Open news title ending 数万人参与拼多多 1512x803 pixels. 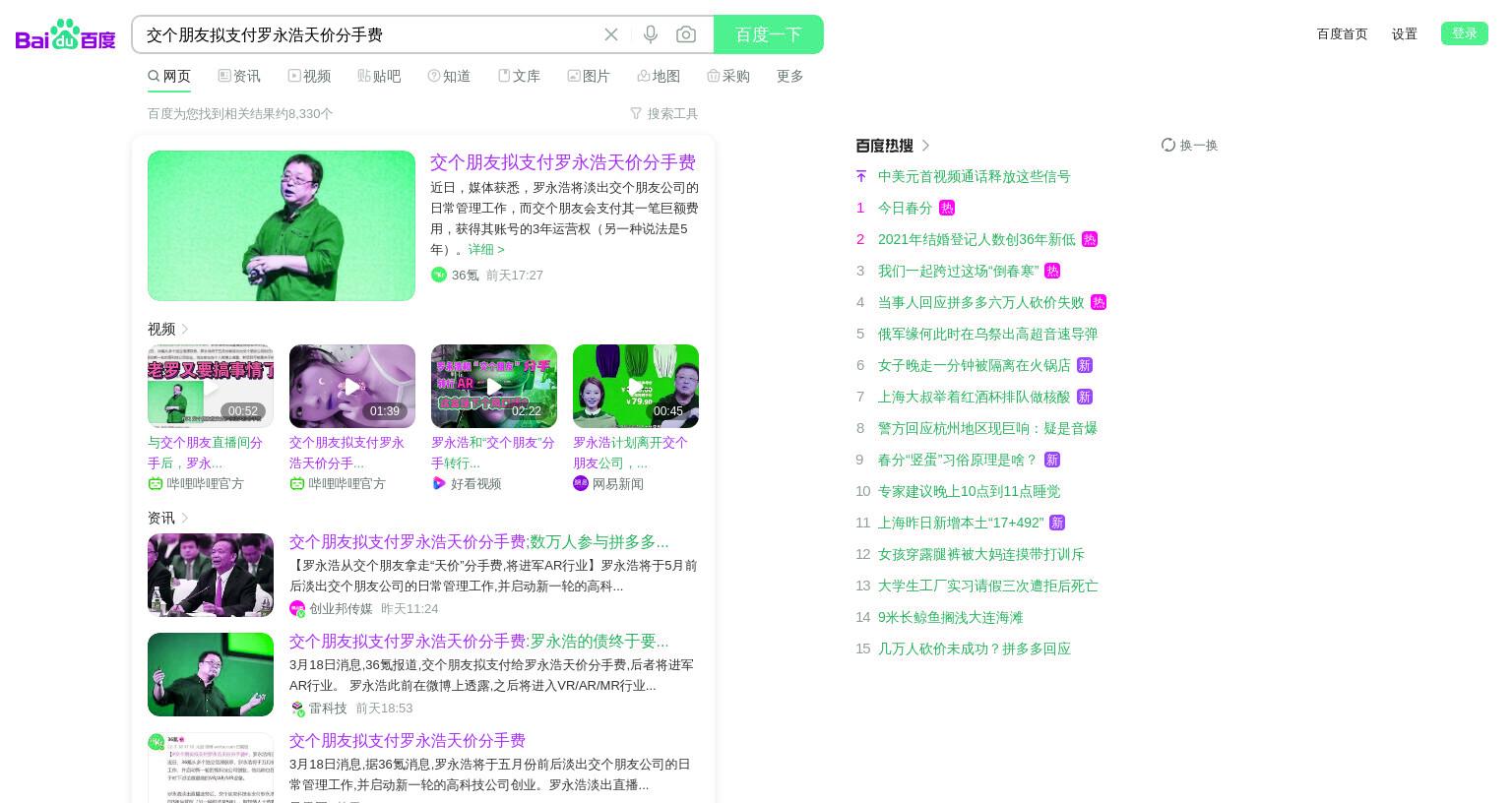[x=479, y=542]
